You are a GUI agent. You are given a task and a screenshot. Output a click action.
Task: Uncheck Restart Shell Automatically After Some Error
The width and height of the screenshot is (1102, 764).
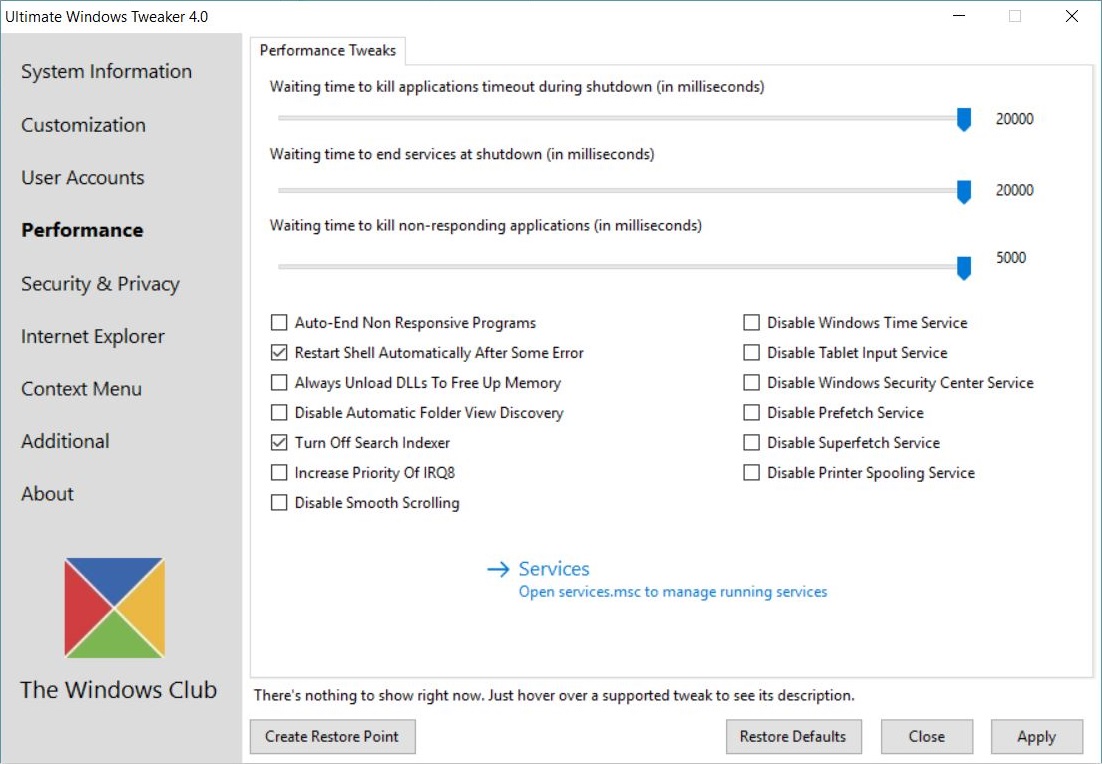tap(279, 353)
